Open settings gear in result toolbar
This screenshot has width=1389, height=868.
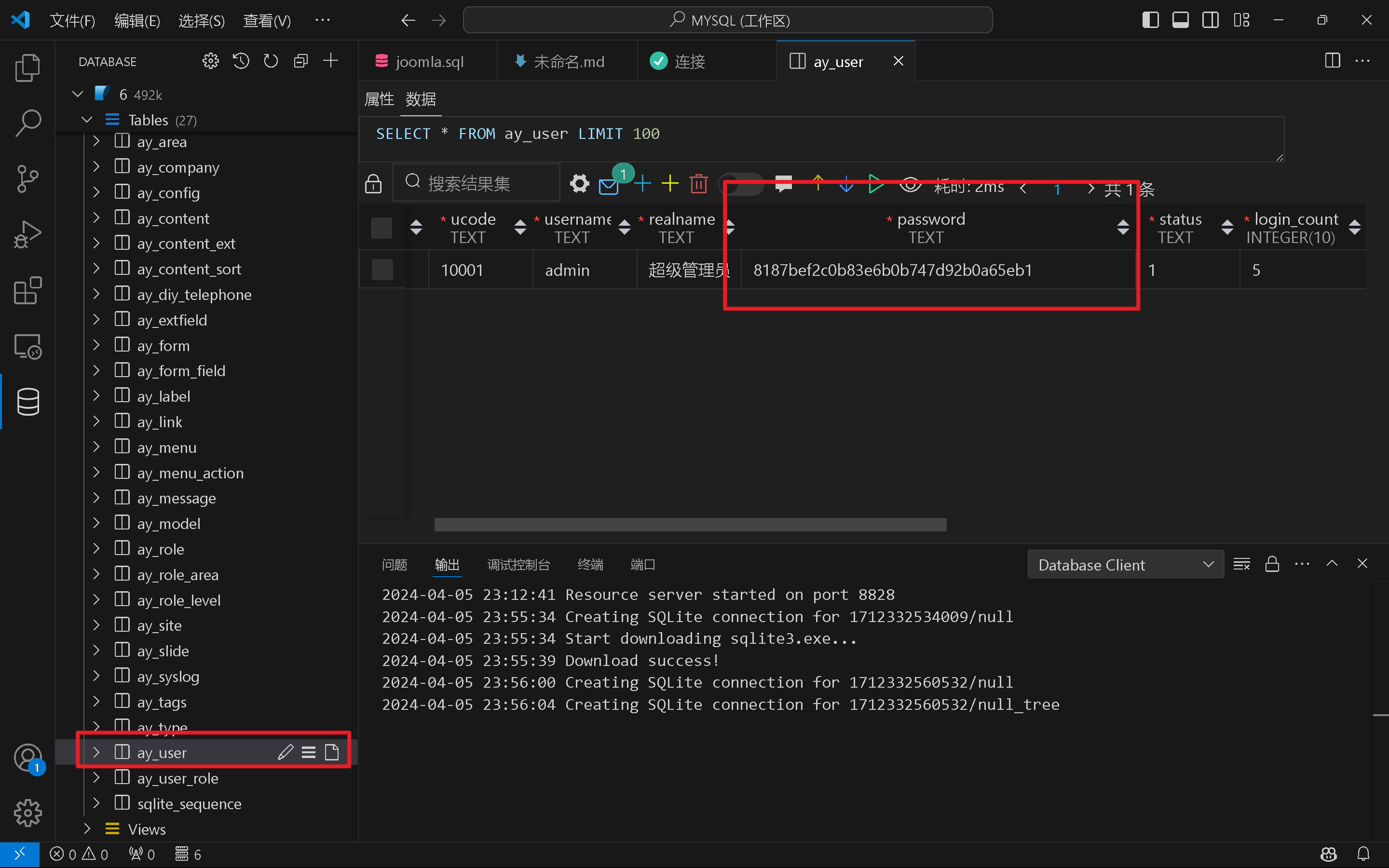coord(579,184)
